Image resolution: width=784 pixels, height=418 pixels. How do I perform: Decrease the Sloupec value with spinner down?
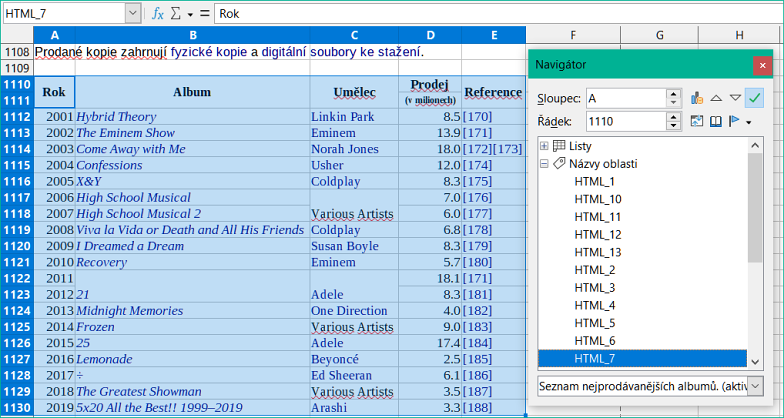(674, 103)
